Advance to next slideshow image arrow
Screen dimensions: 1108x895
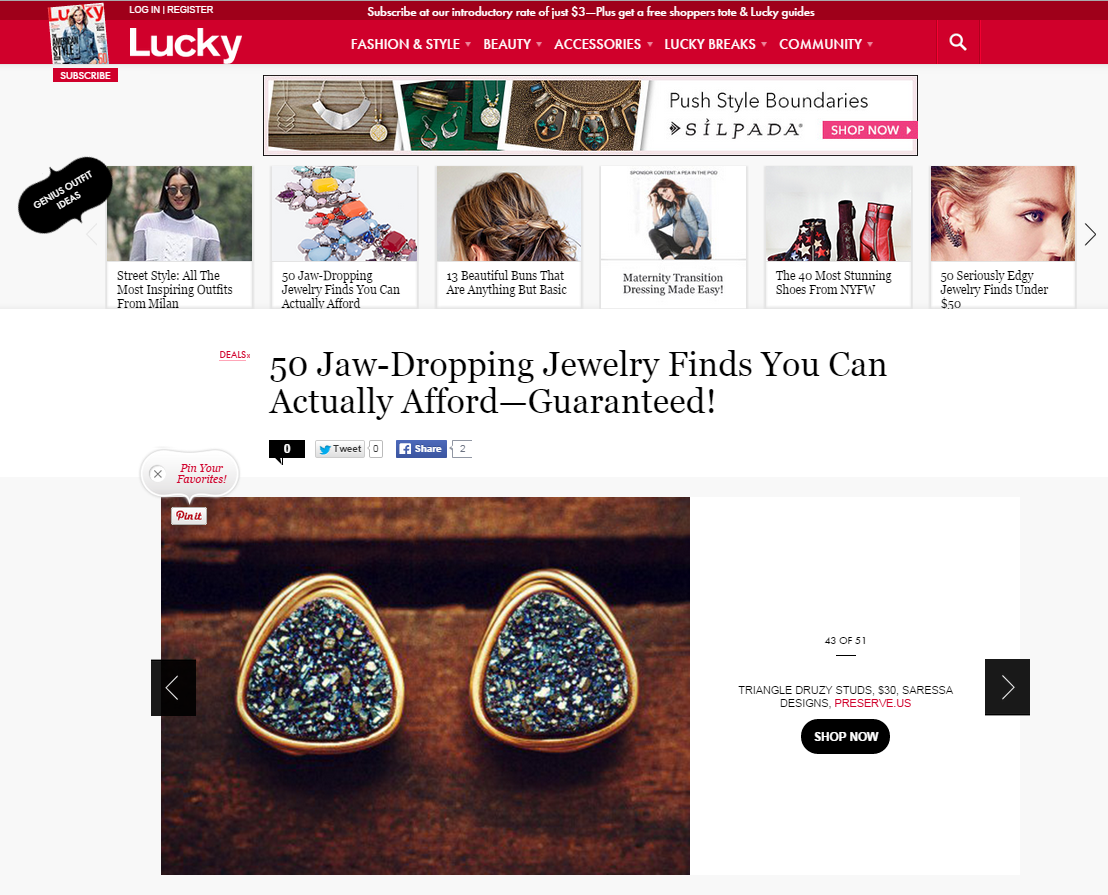1007,687
